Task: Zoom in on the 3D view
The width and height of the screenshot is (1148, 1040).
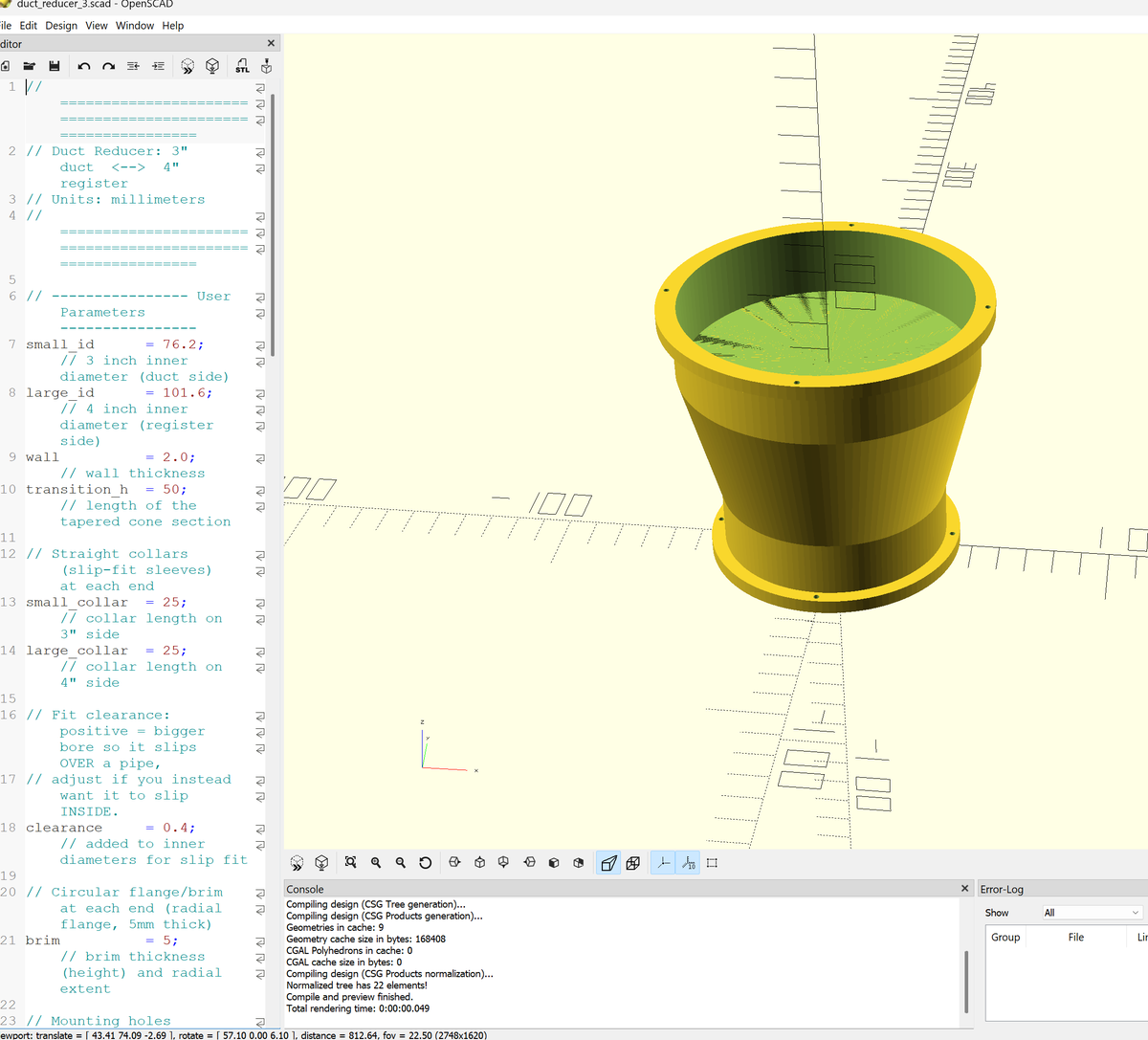Action: [x=376, y=863]
